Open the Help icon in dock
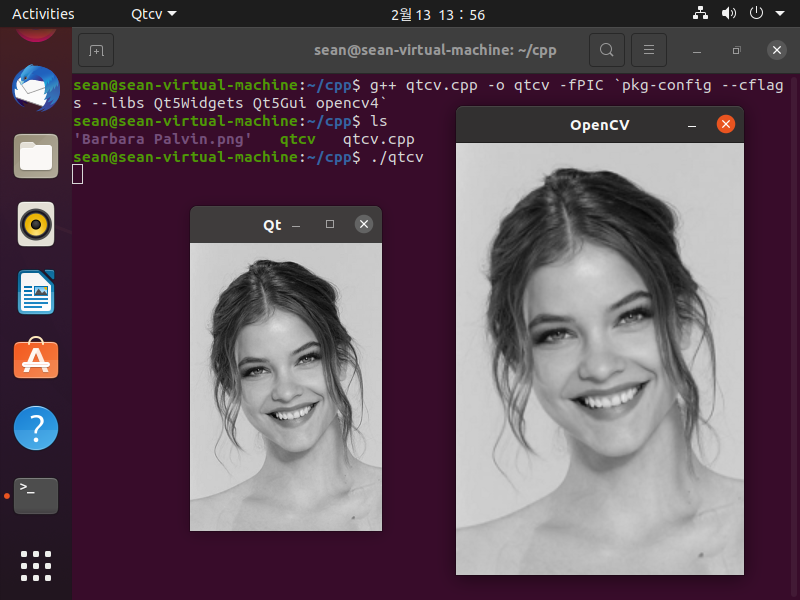The height and width of the screenshot is (600, 800). [36, 428]
